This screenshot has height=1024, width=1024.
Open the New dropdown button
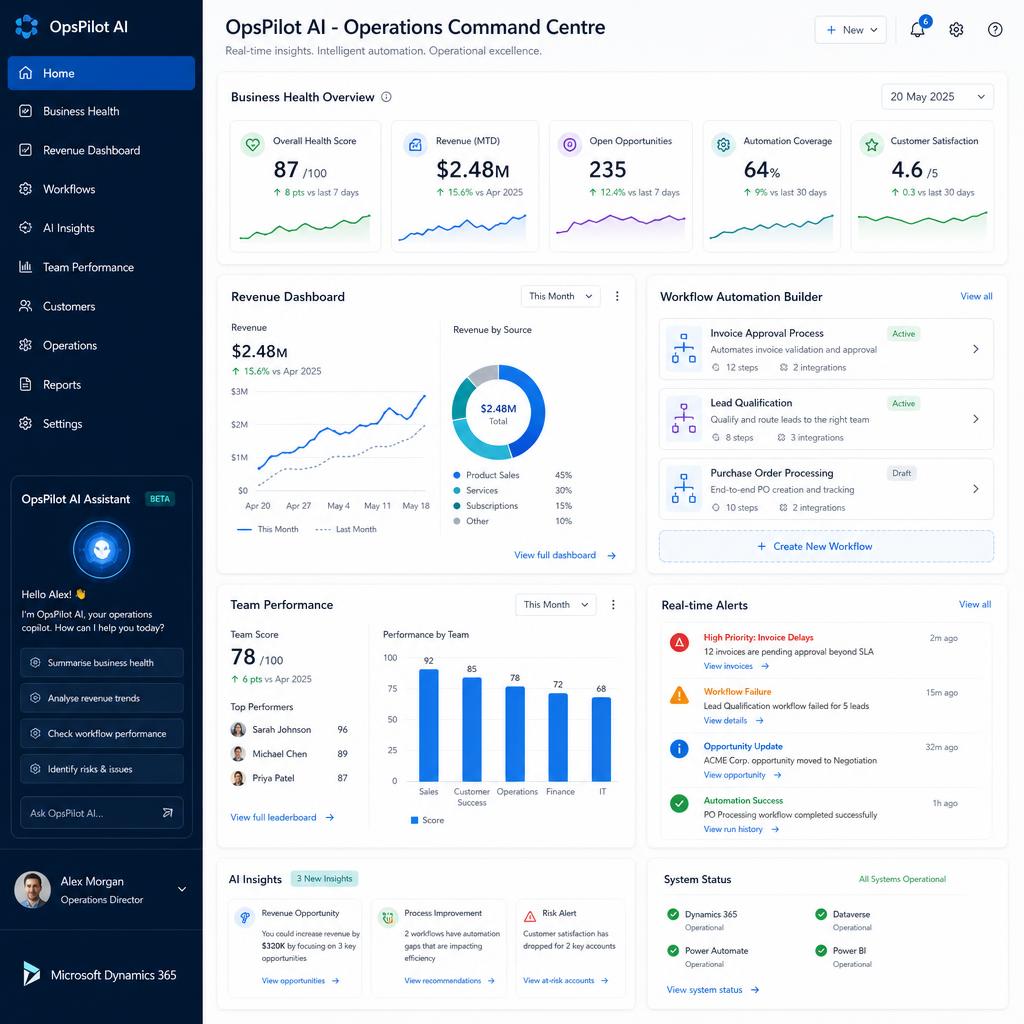pos(850,30)
